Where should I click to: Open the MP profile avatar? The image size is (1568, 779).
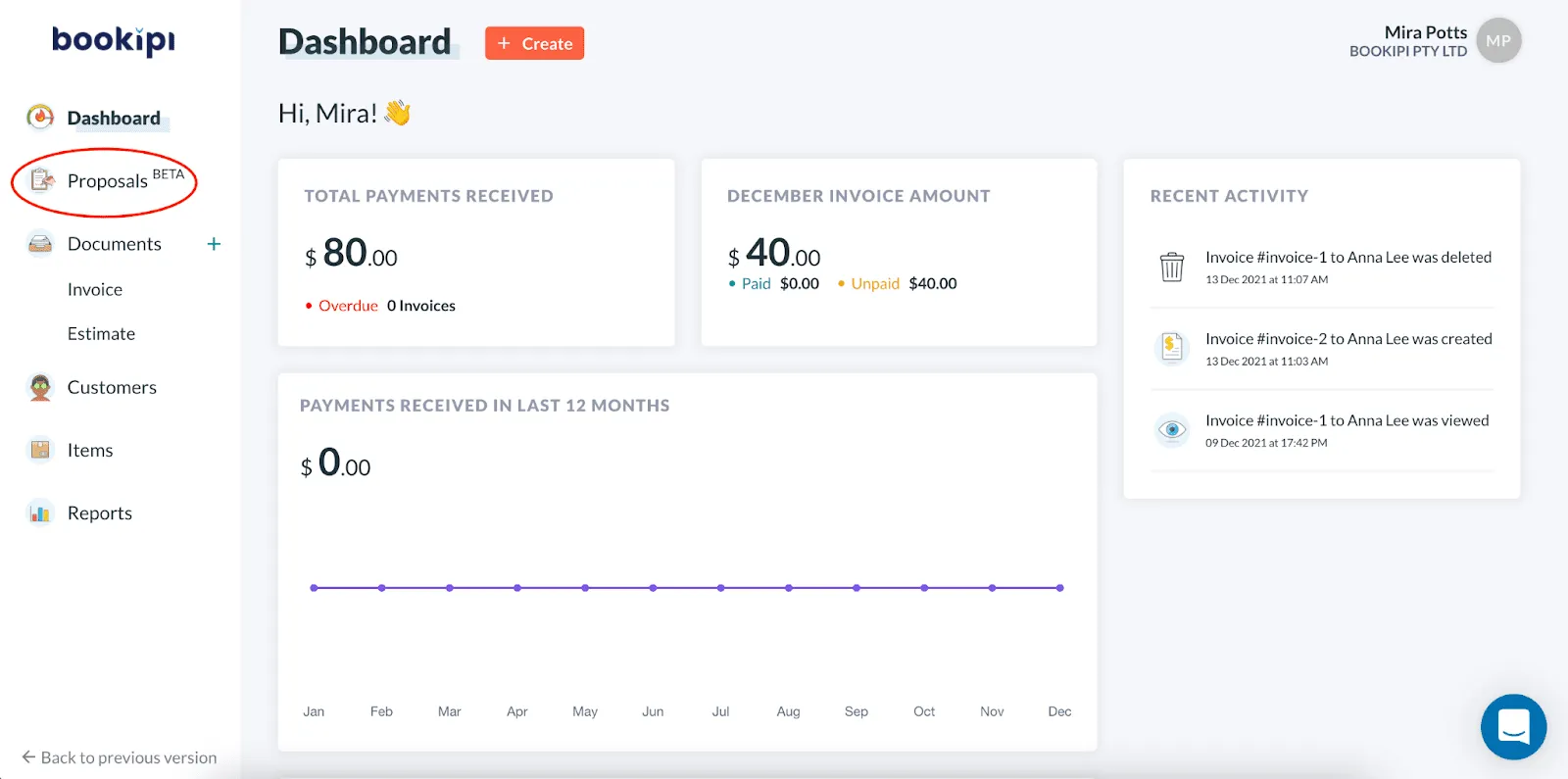[x=1498, y=41]
